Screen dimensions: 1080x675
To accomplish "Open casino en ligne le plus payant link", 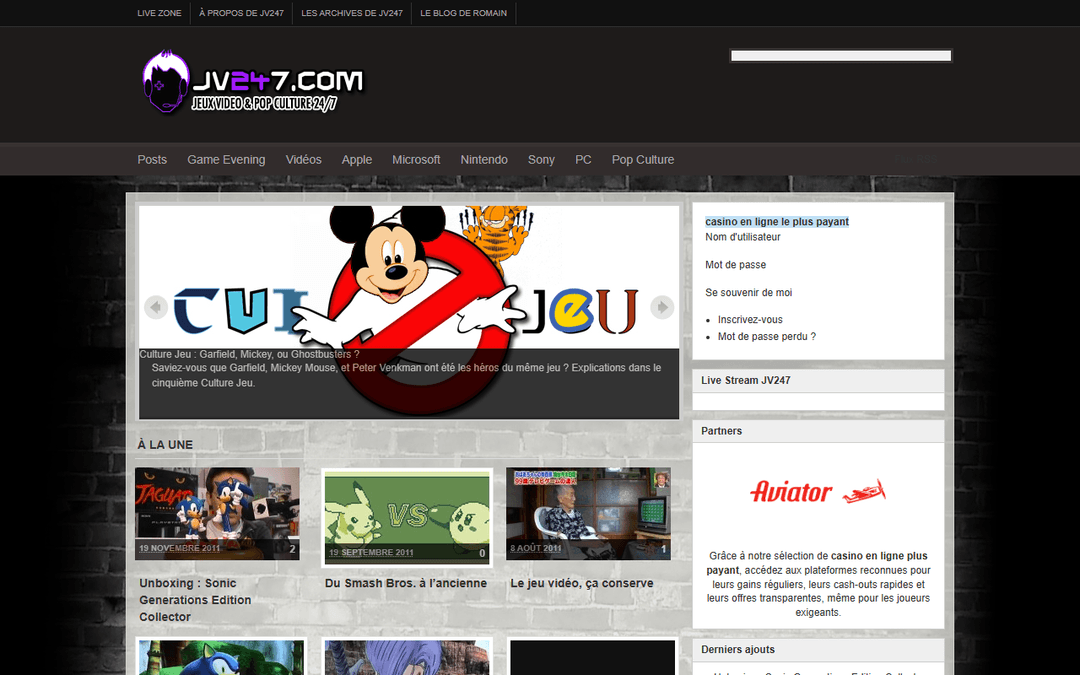I will [x=777, y=222].
